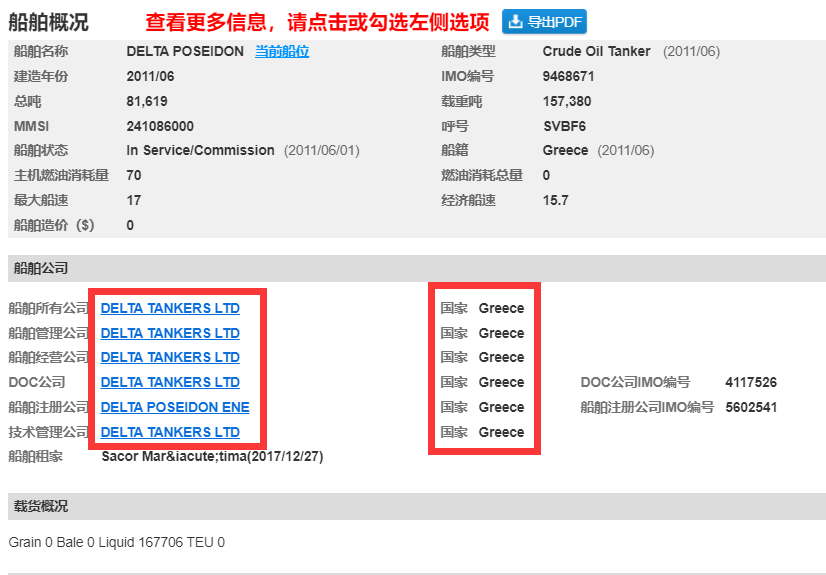Select the IMO number 9468671
Viewport: 826px width, 575px height.
(x=568, y=76)
